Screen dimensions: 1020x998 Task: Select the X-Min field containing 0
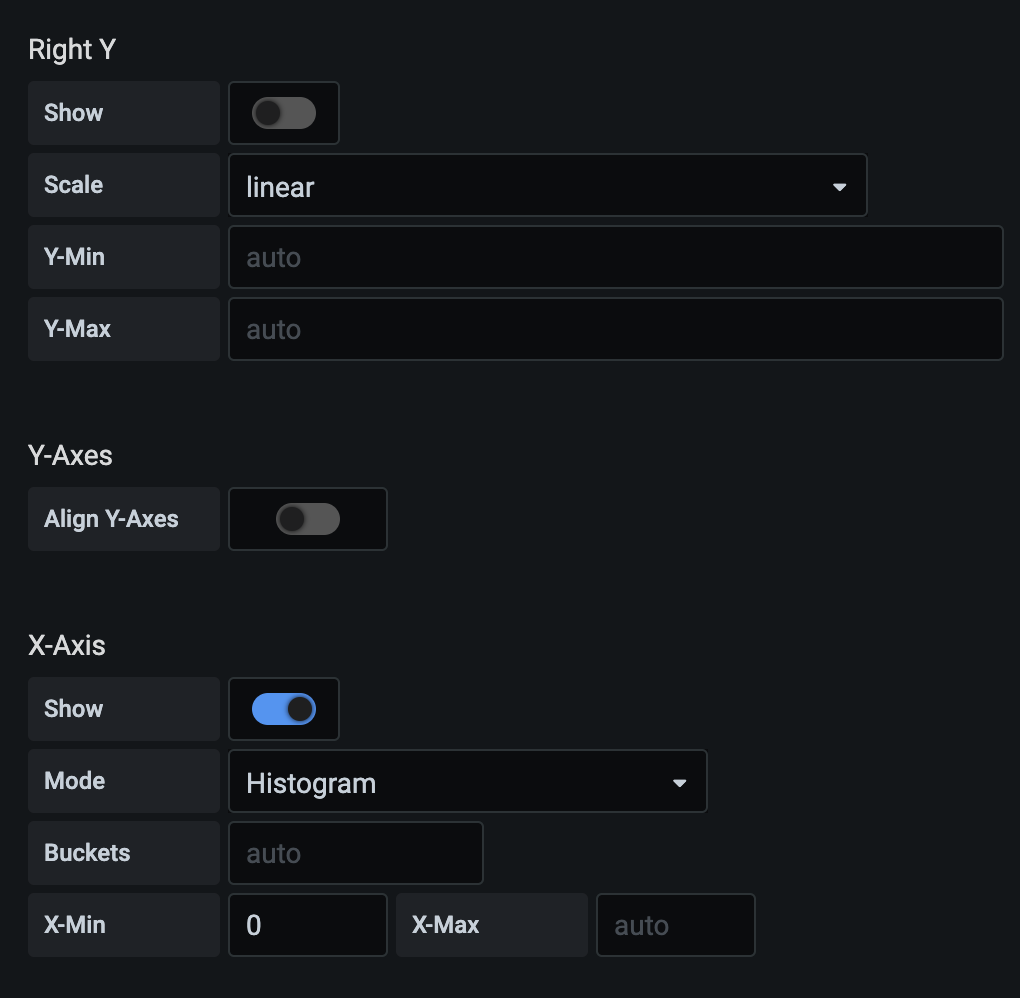click(308, 924)
